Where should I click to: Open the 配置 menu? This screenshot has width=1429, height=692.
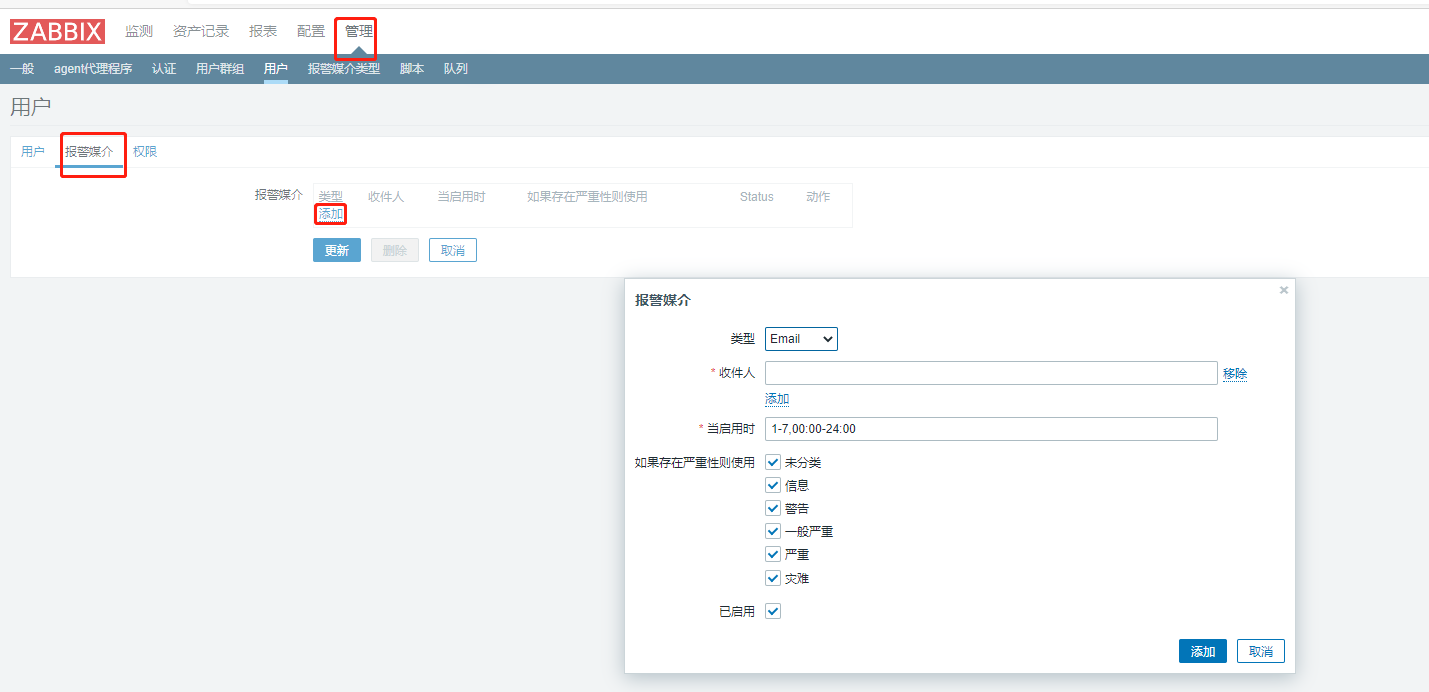[x=311, y=31]
